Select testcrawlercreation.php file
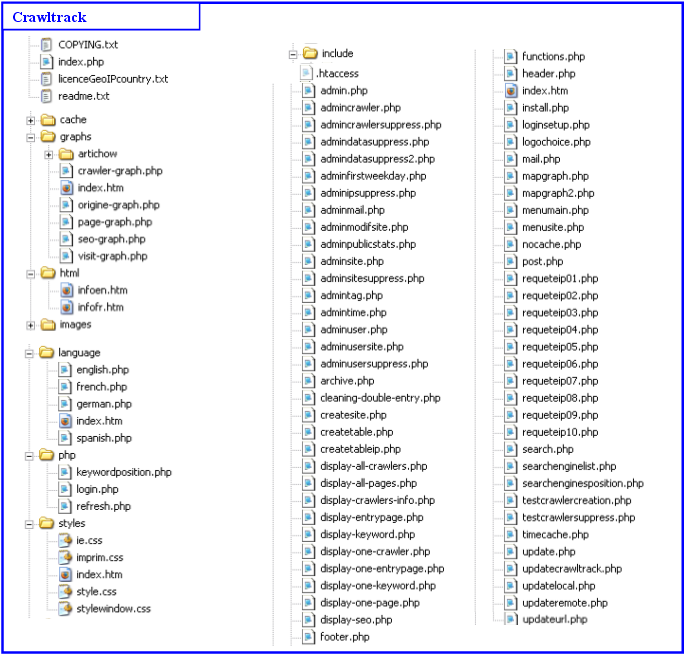685x656 pixels. 576,501
